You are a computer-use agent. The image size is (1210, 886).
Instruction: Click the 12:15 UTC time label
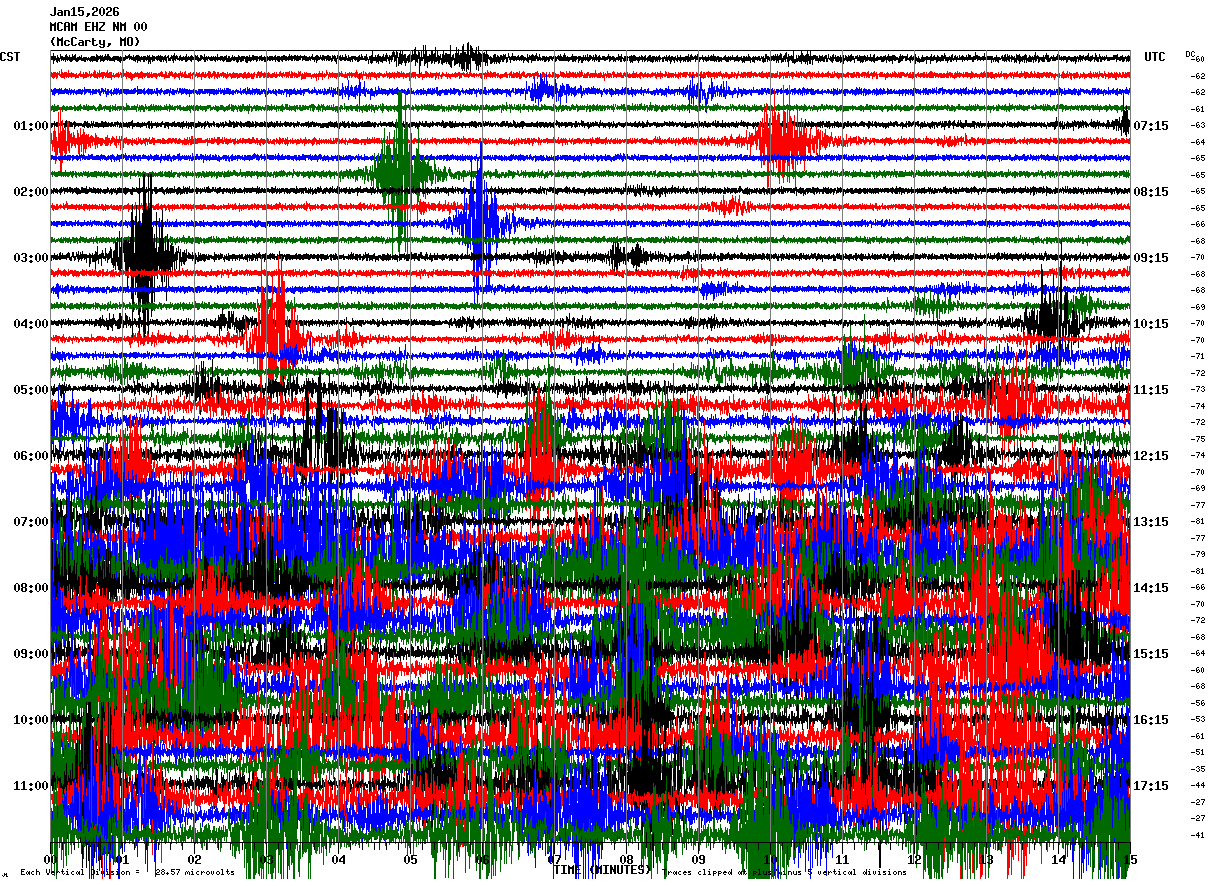[x=1151, y=456]
